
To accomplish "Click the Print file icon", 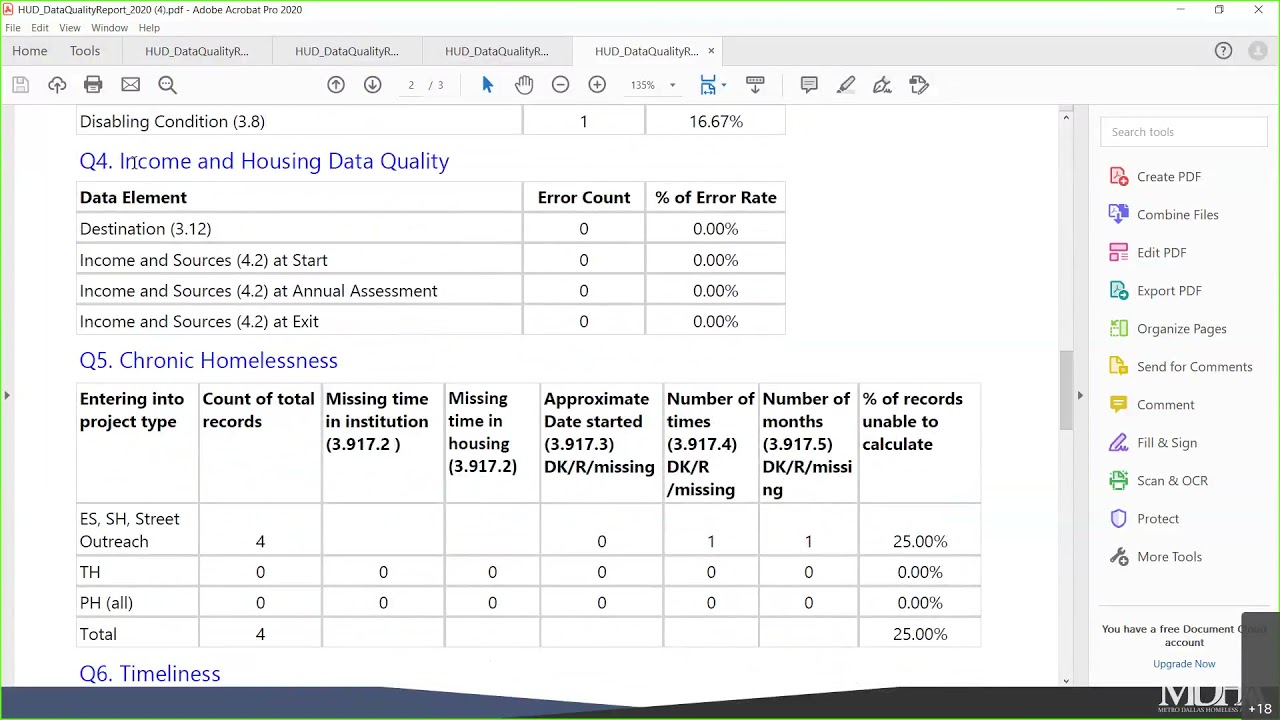I will (x=93, y=85).
